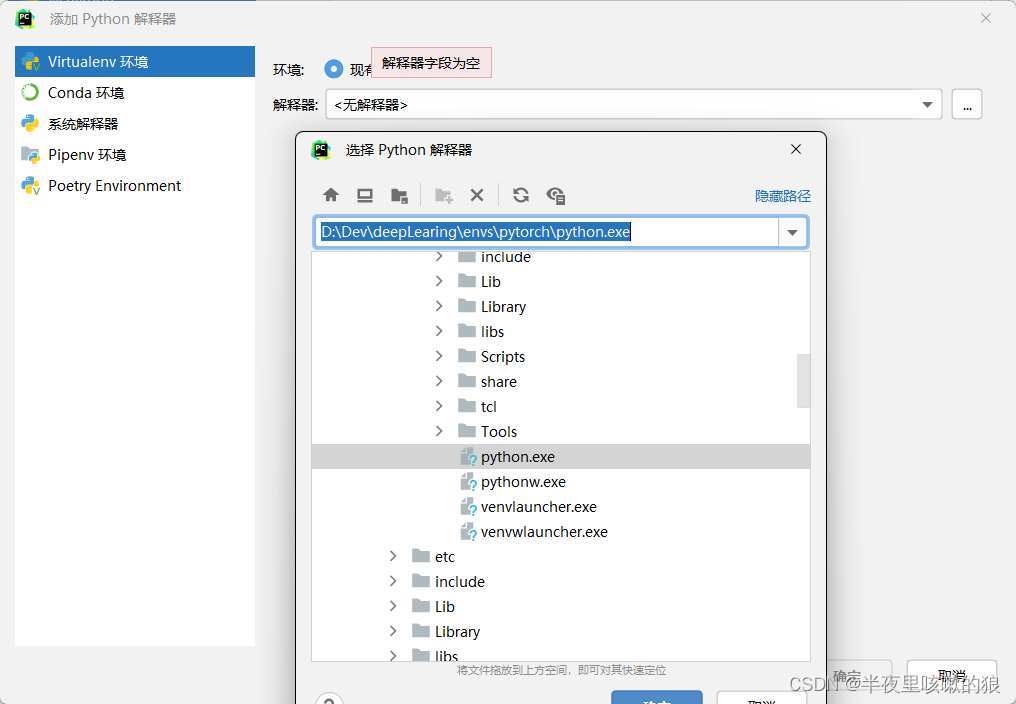The height and width of the screenshot is (704, 1016).
Task: Select outer Library folder near bottom
Action: [x=560, y=631]
